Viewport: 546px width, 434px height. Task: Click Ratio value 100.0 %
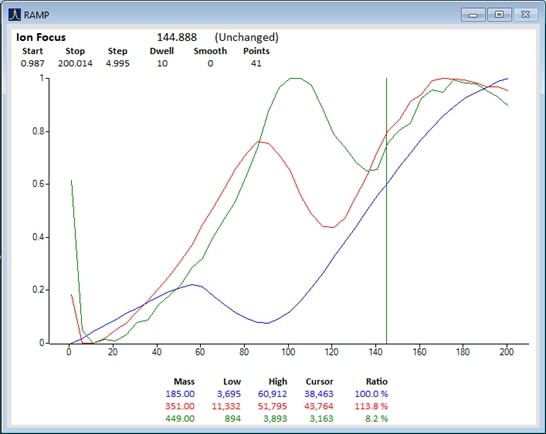[x=371, y=394]
